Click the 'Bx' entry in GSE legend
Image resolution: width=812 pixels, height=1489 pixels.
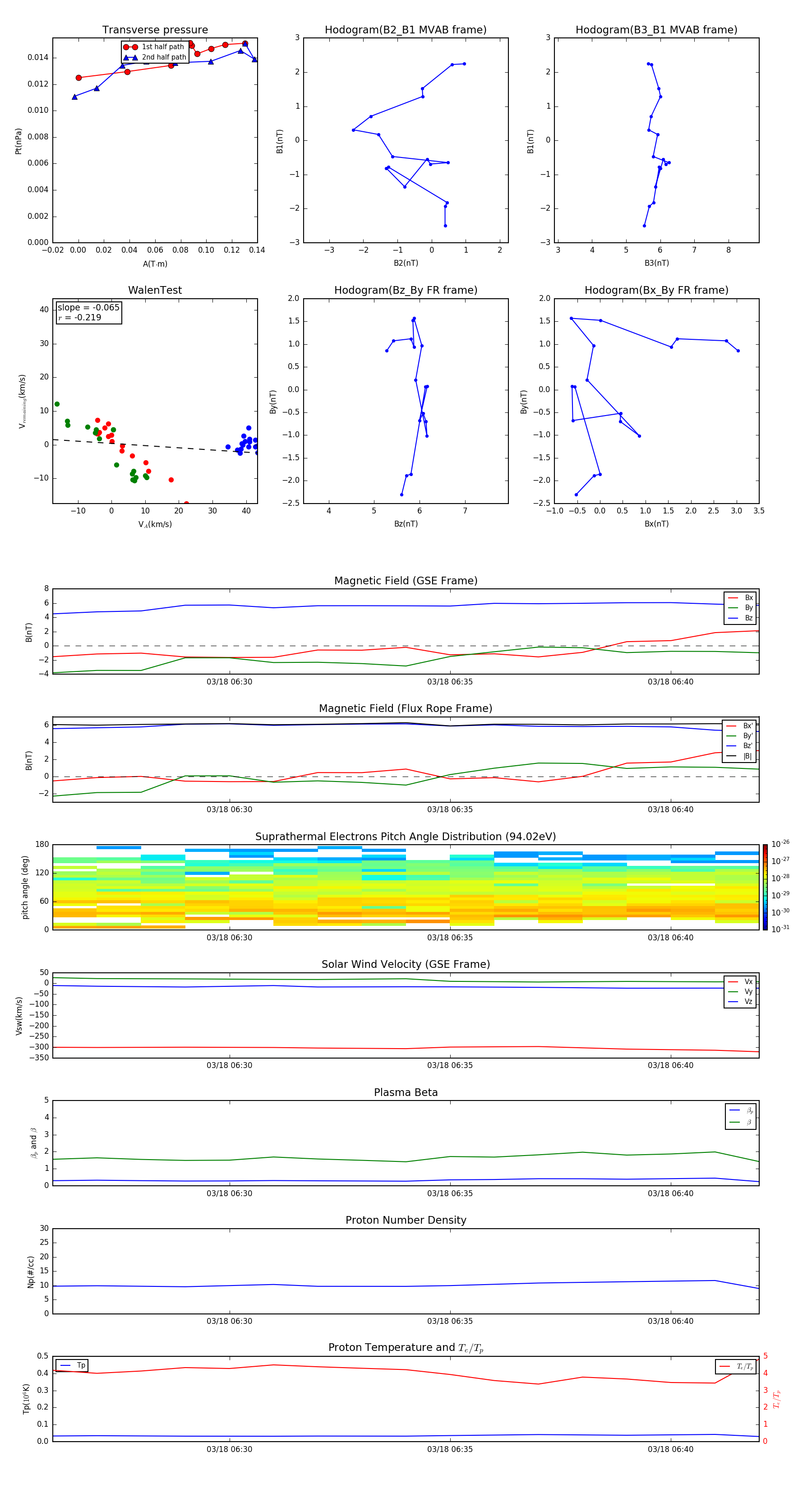(x=740, y=598)
